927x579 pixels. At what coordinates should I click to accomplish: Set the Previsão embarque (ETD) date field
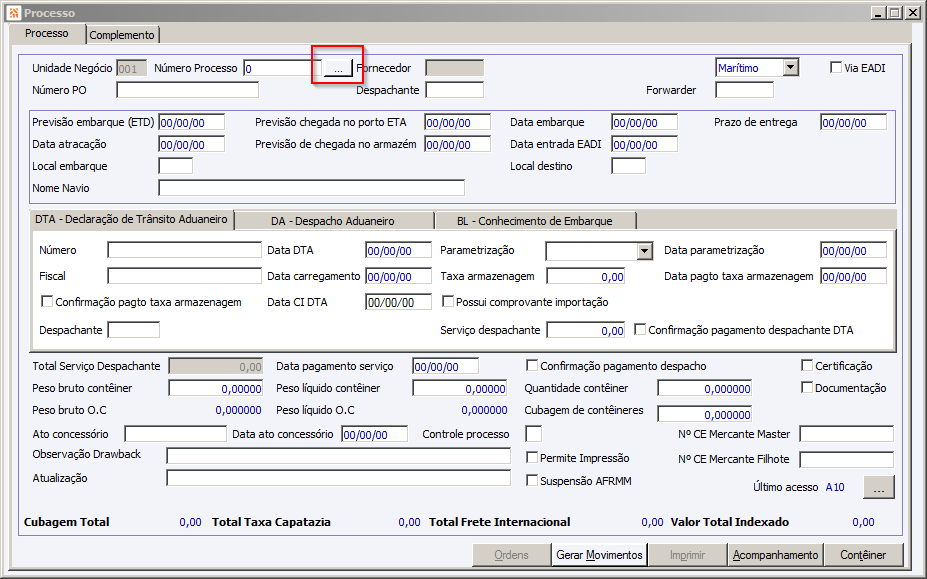click(192, 122)
